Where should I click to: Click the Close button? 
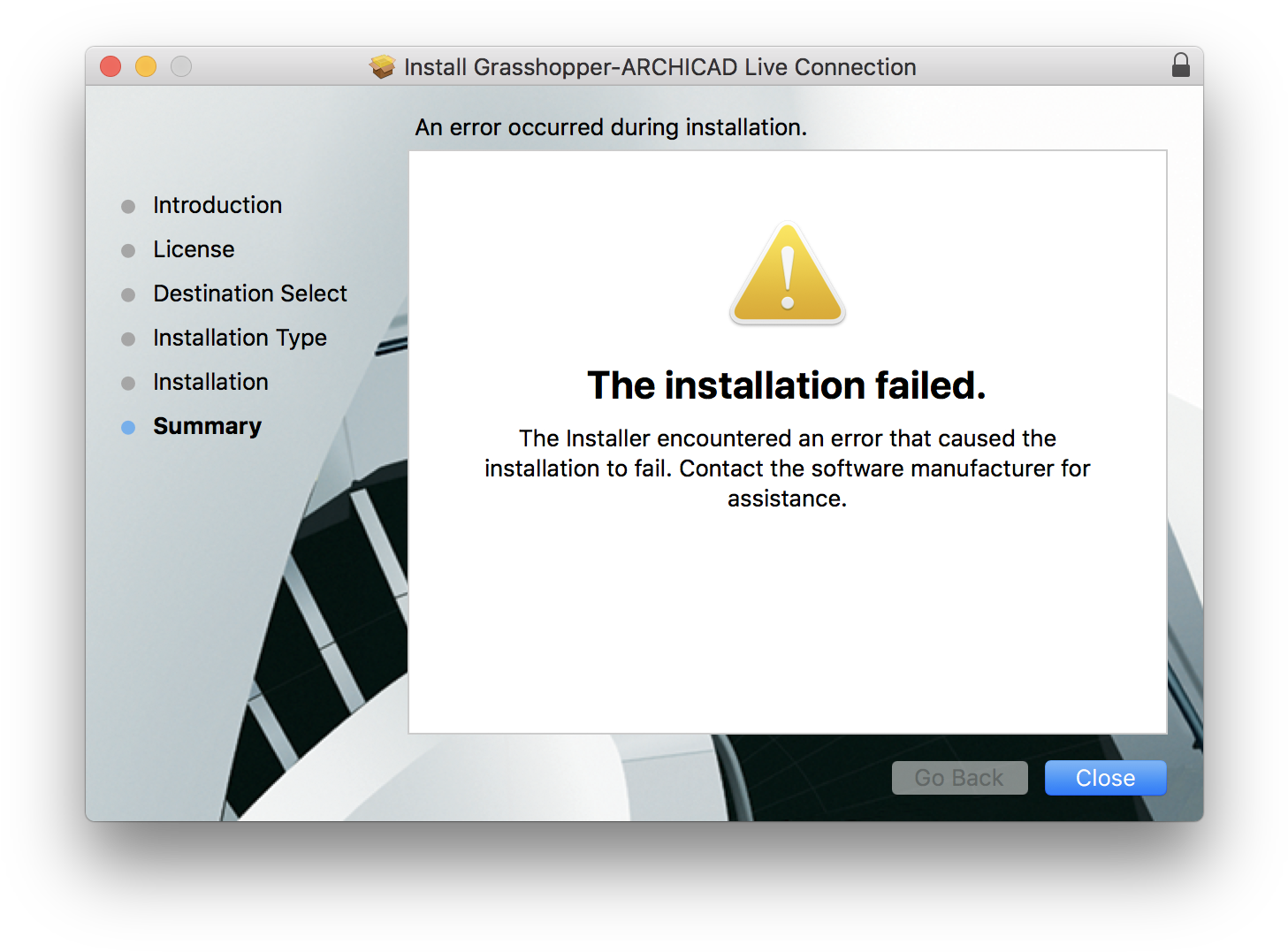click(x=1105, y=778)
